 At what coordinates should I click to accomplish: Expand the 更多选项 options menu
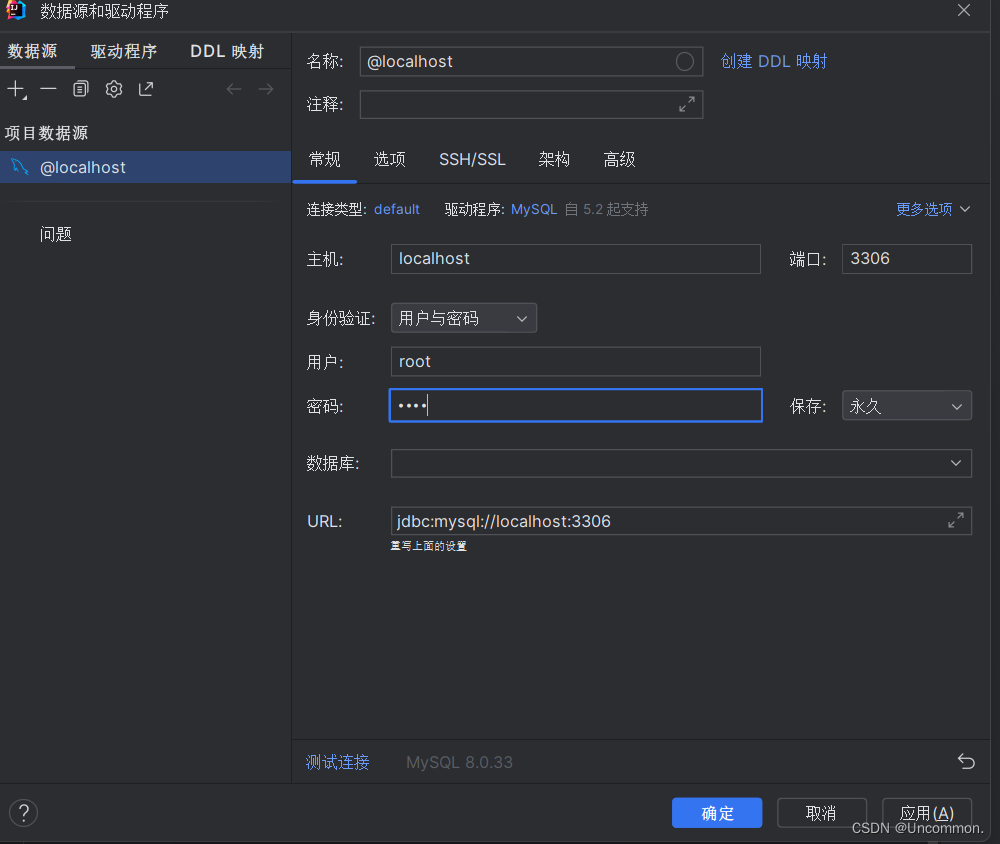click(932, 209)
